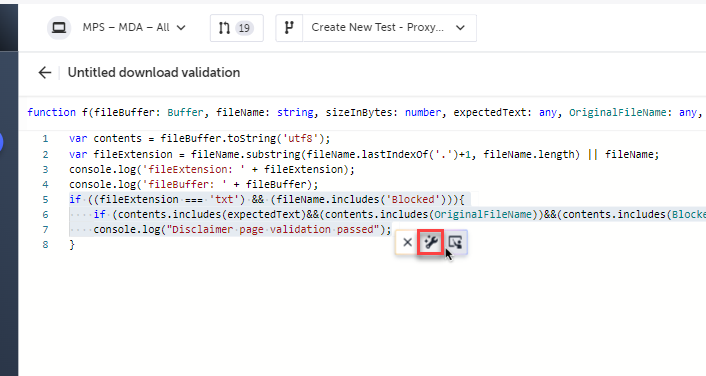Click line 6 contents.includes expectedText condition

click(399, 214)
